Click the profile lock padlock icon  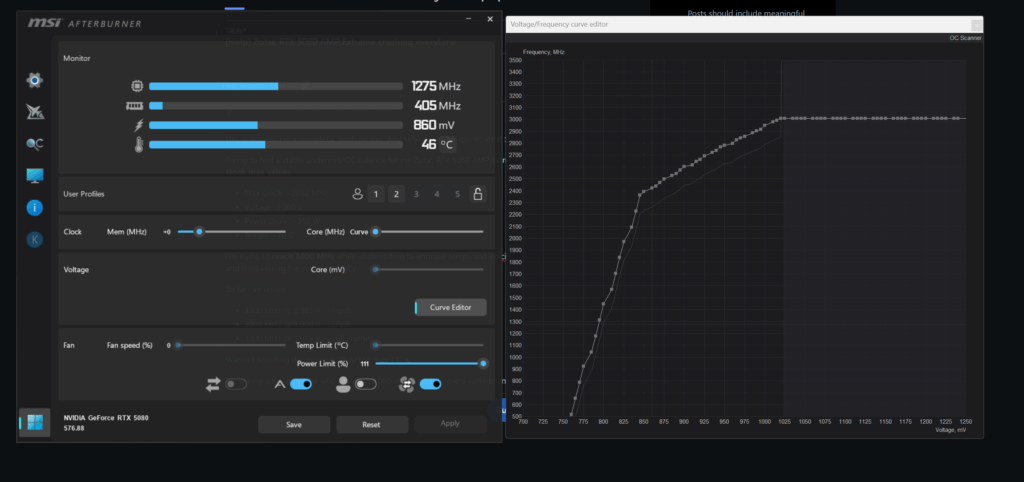(477, 194)
